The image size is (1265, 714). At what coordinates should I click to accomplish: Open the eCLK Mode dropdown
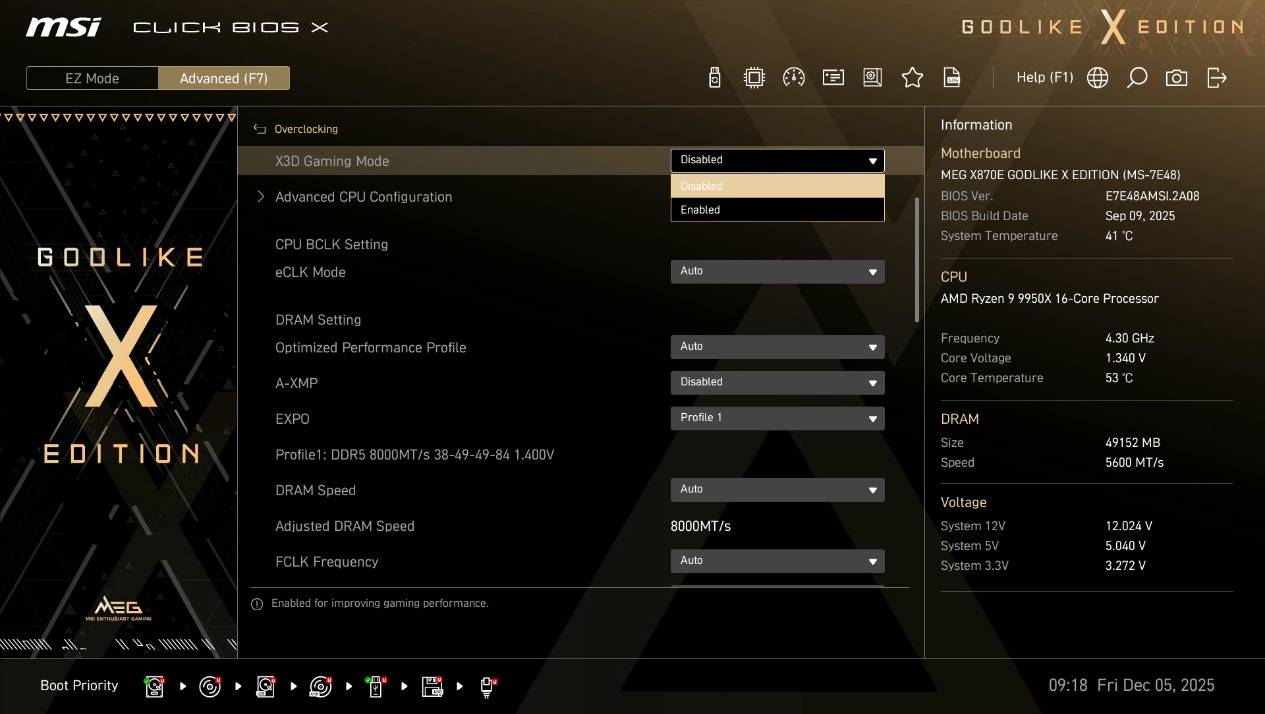point(777,271)
